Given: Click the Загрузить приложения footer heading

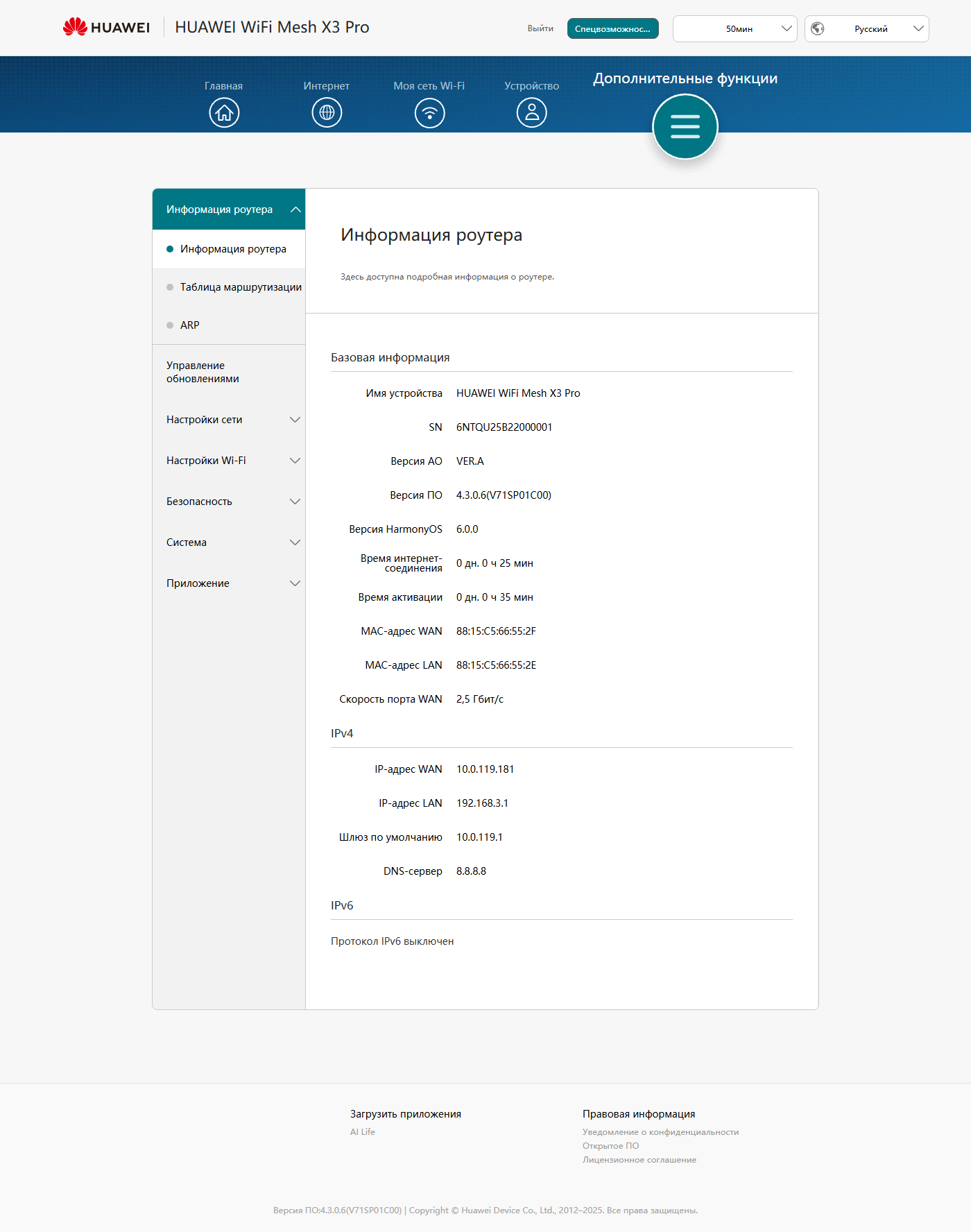Looking at the screenshot, I should point(406,1114).
